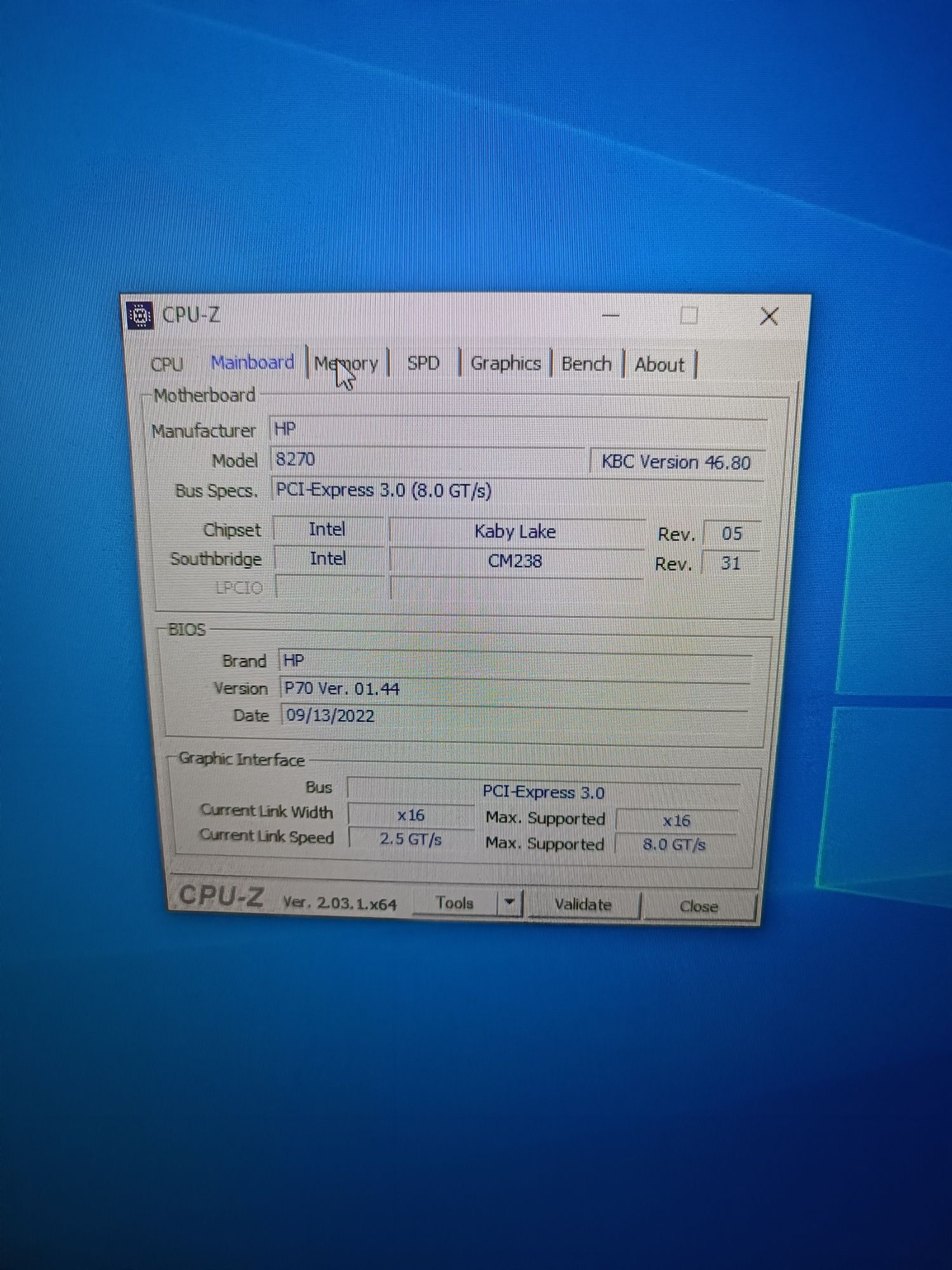Image resolution: width=952 pixels, height=1270 pixels.
Task: Click the southbridge Rev. value 31
Action: (731, 563)
